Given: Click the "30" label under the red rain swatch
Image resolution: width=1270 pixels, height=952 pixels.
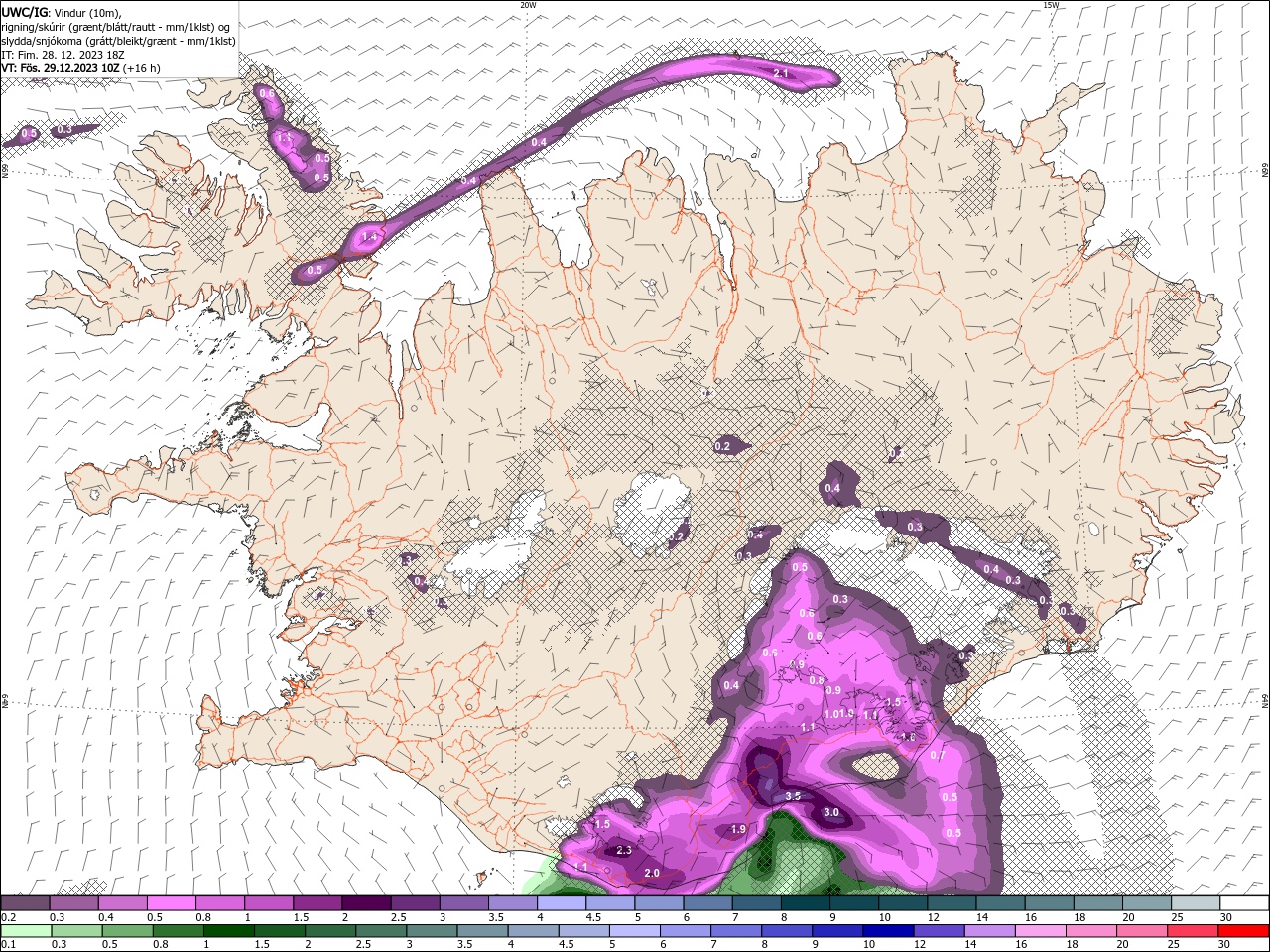Looking at the screenshot, I should pos(1223,944).
